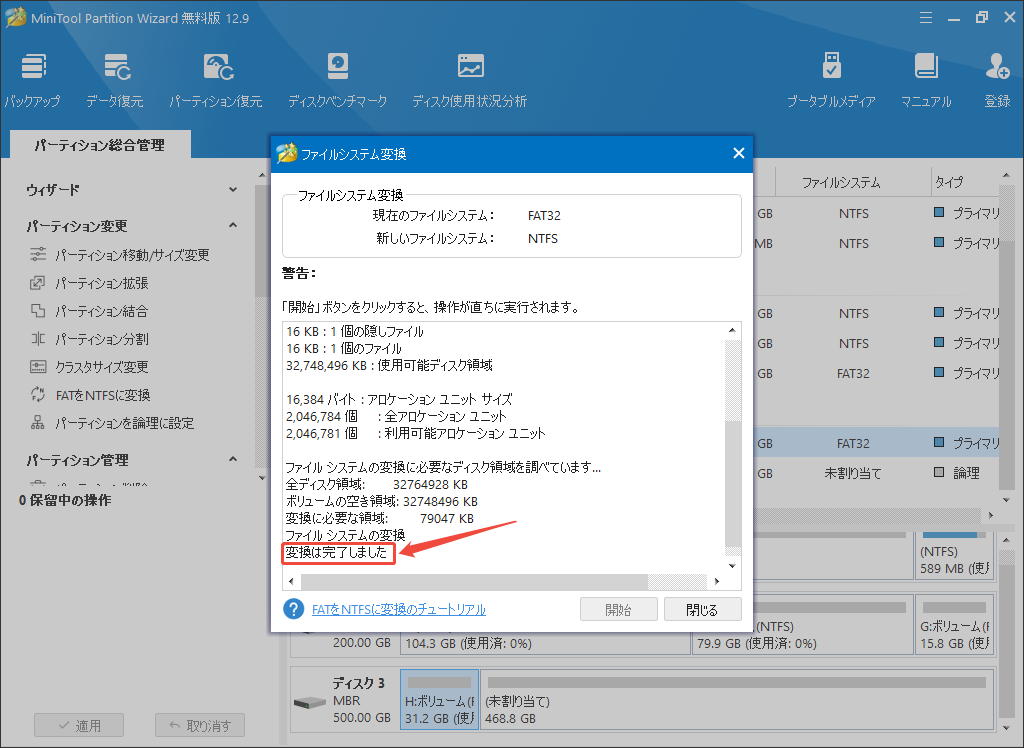Screen dimensions: 1024x748
Task: Click ファイルシステム column header
Action: tap(841, 182)
